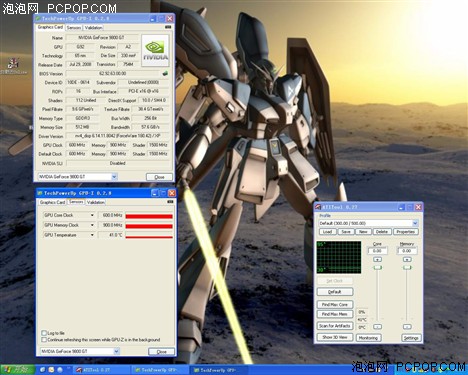Open the Start menu button
468x375 pixels.
coord(17,370)
